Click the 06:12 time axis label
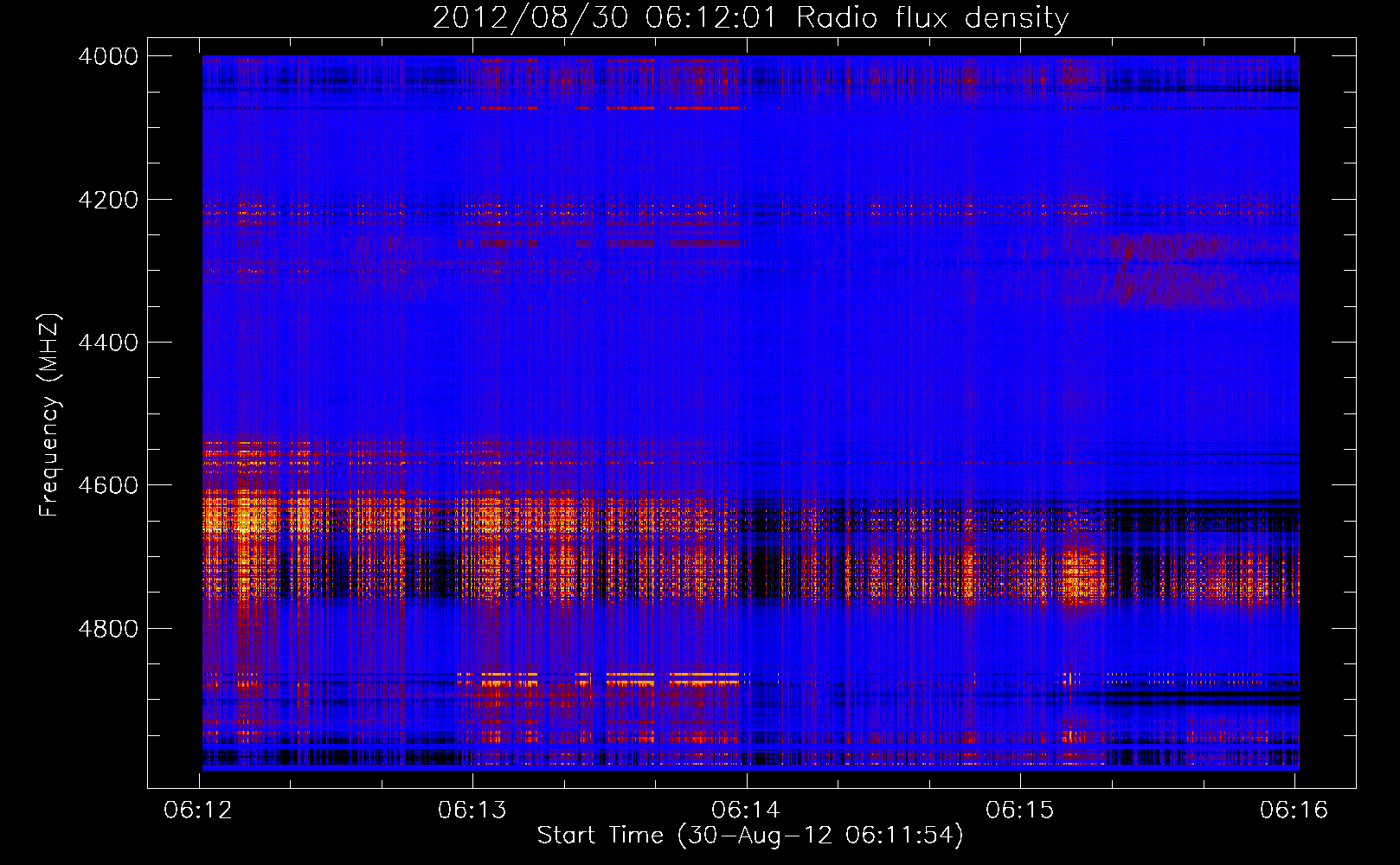The image size is (1400, 865). pyautogui.click(x=198, y=811)
